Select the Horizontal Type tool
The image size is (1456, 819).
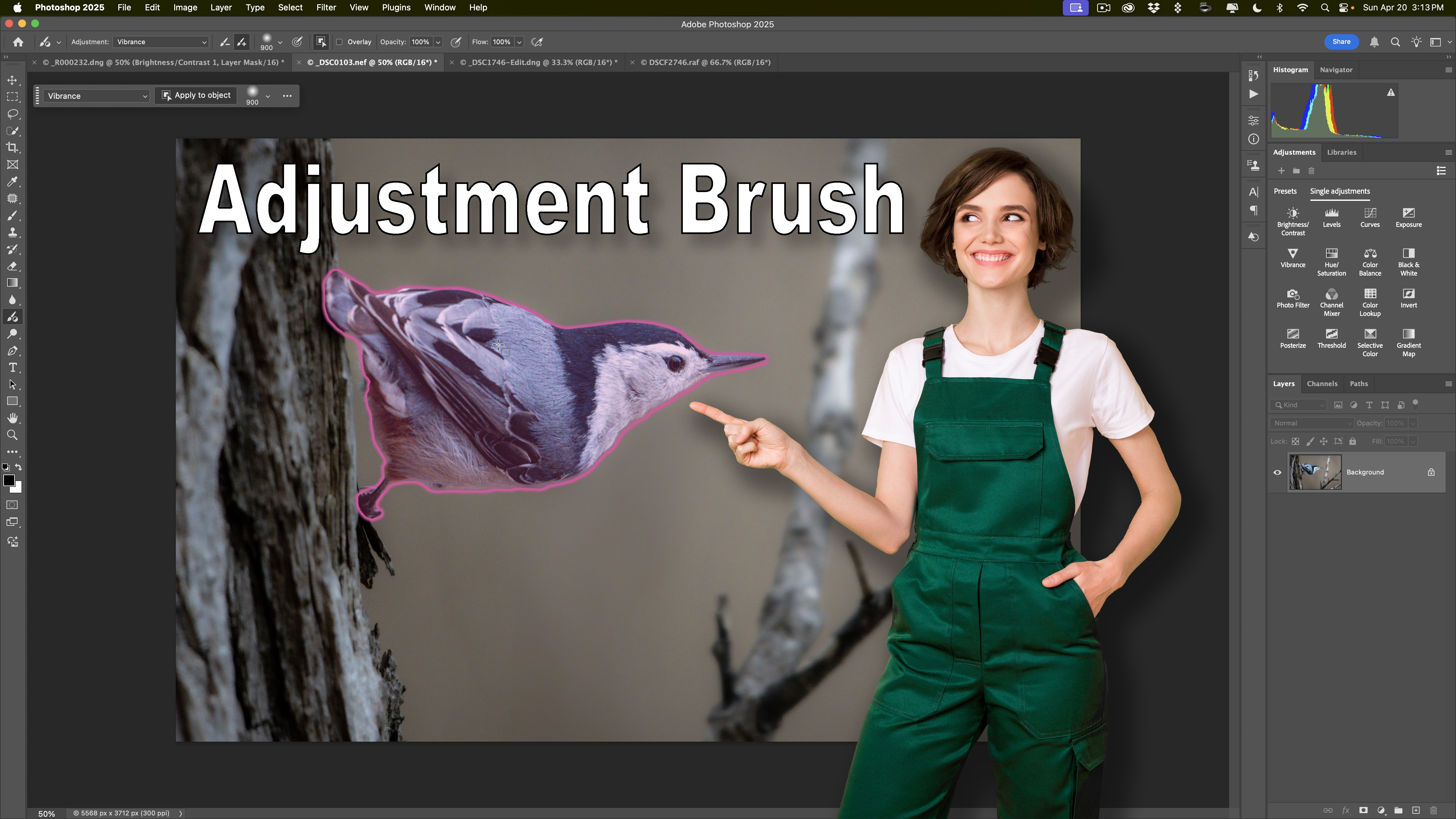[12, 368]
